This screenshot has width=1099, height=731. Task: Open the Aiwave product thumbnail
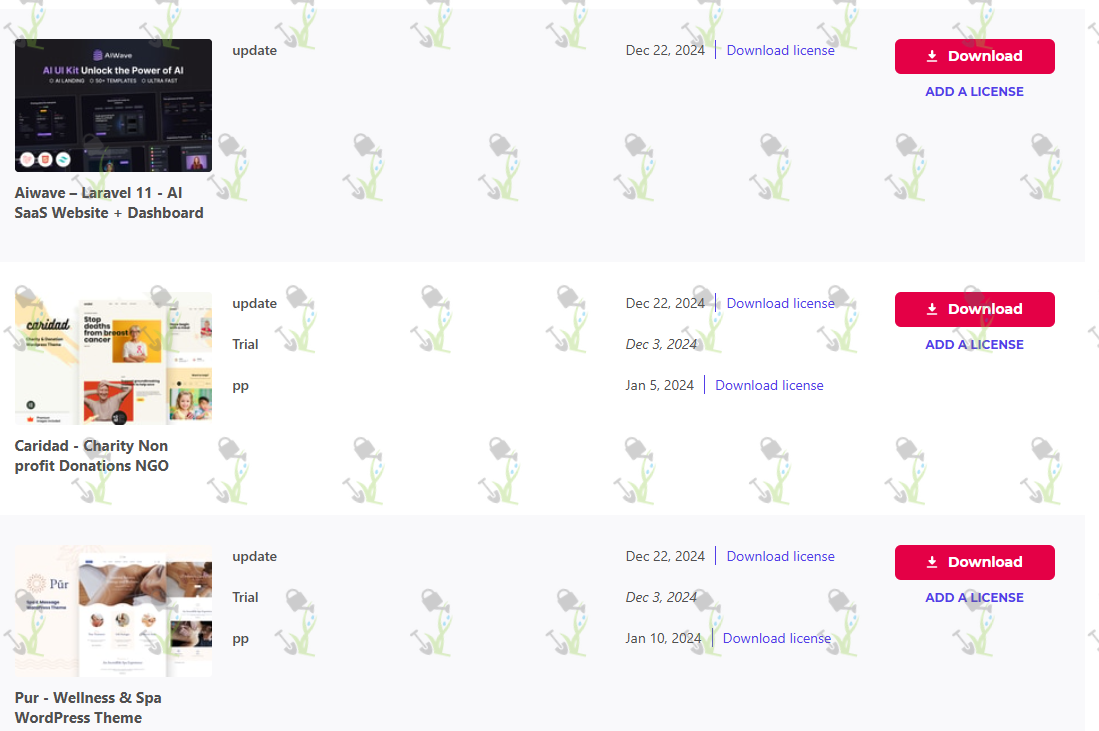114,105
